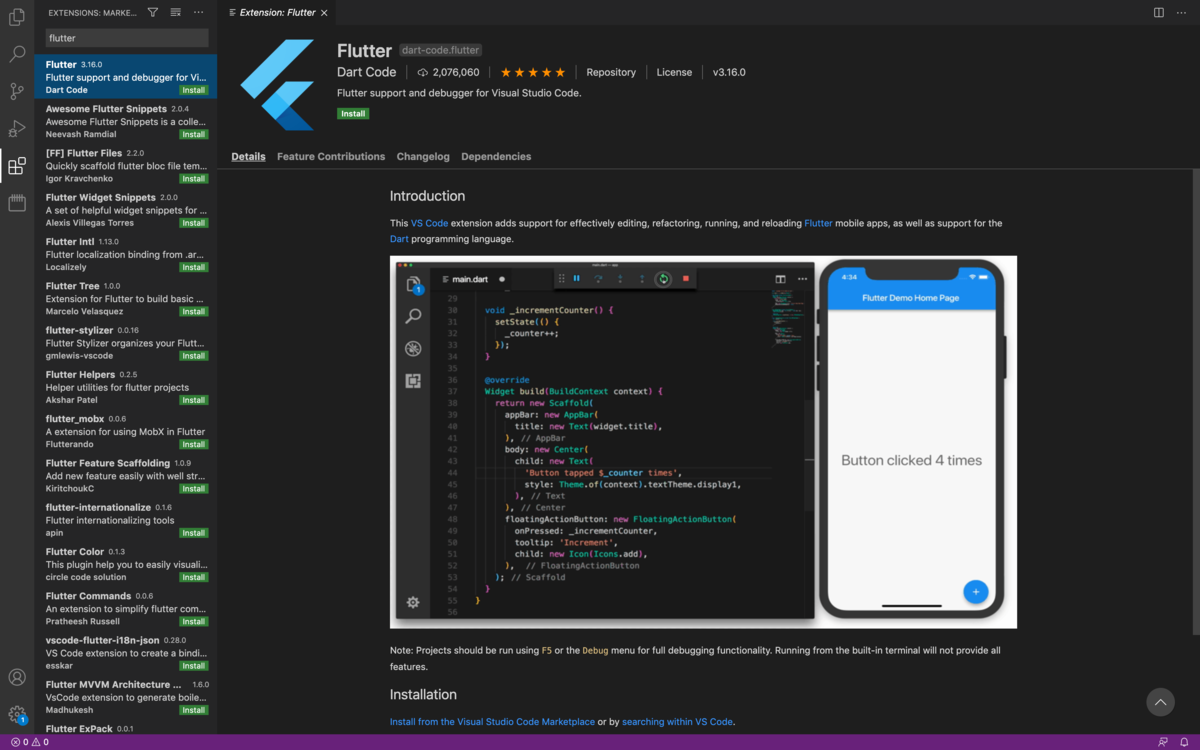Viewport: 1200px width, 750px height.
Task: Switch to the Feature Contributions tab
Action: (x=331, y=156)
